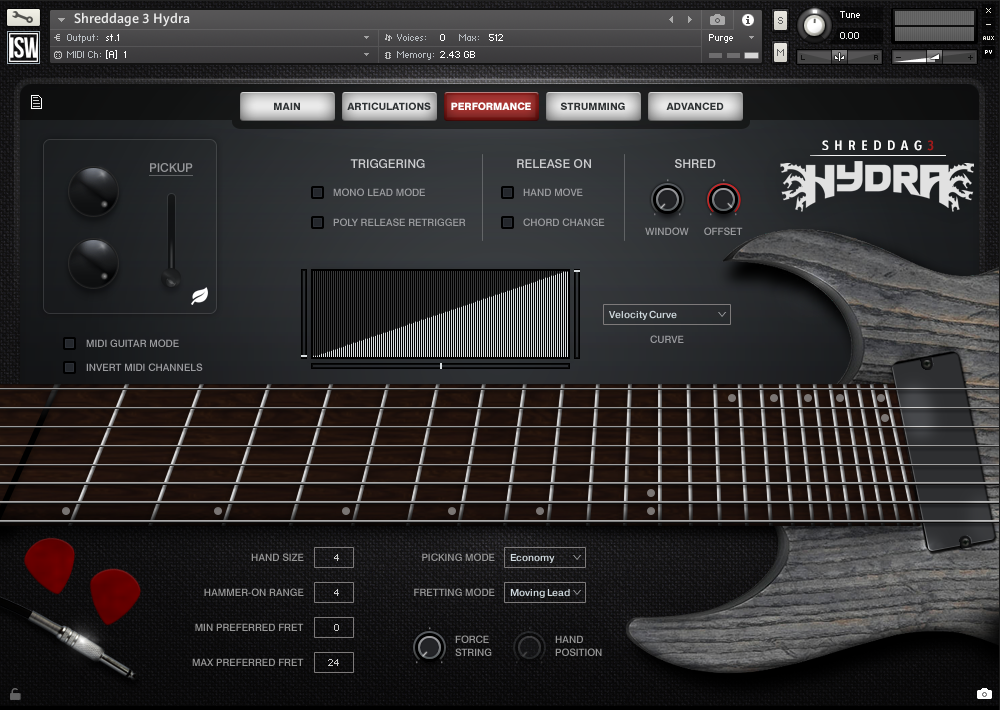This screenshot has width=1000, height=710.
Task: Click the leaf icon in Pickup panel
Action: click(200, 296)
